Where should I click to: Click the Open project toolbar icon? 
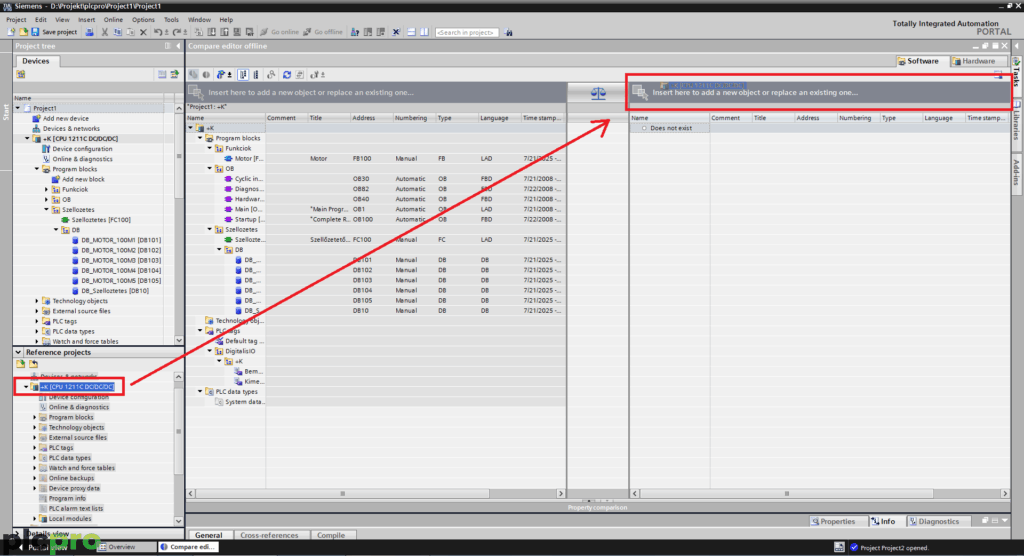(23, 32)
